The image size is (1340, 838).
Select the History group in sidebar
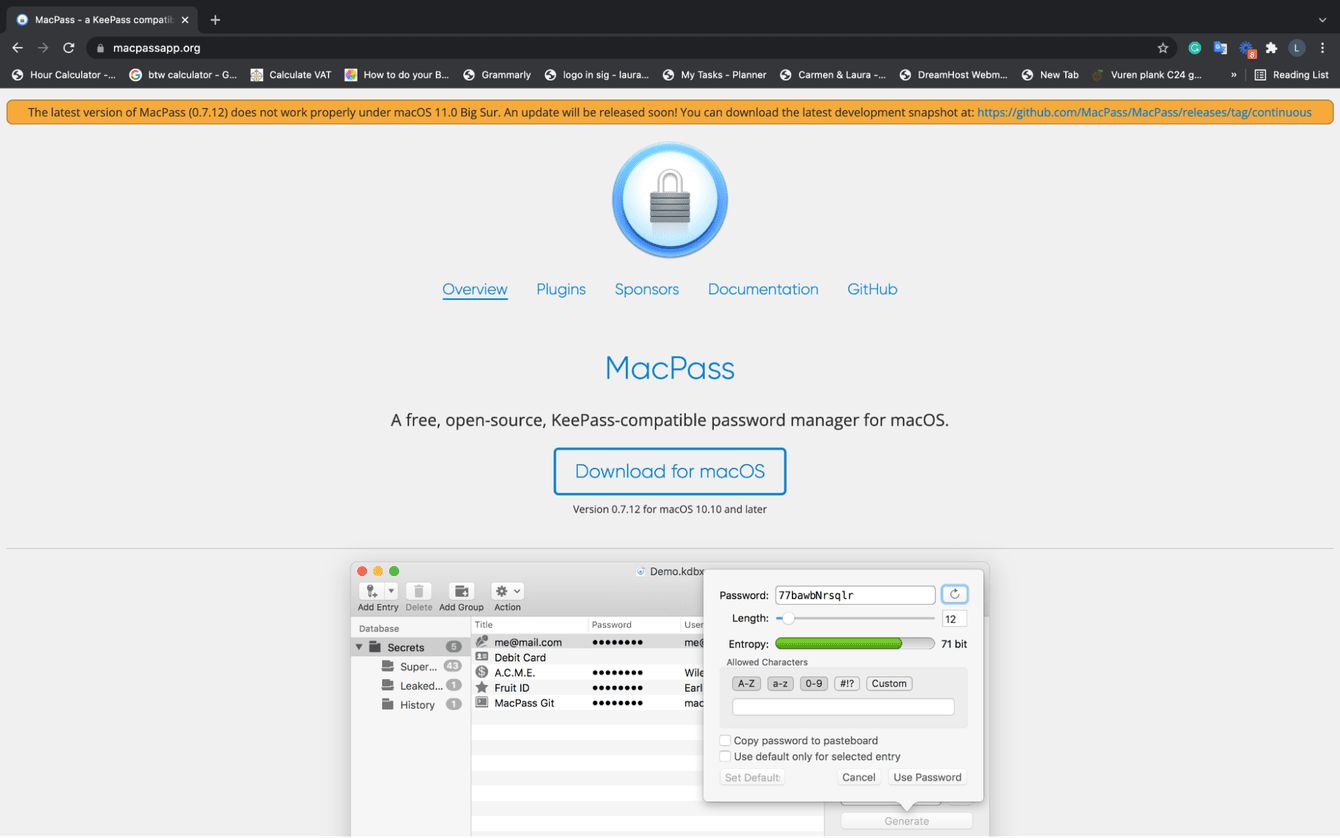click(x=411, y=704)
